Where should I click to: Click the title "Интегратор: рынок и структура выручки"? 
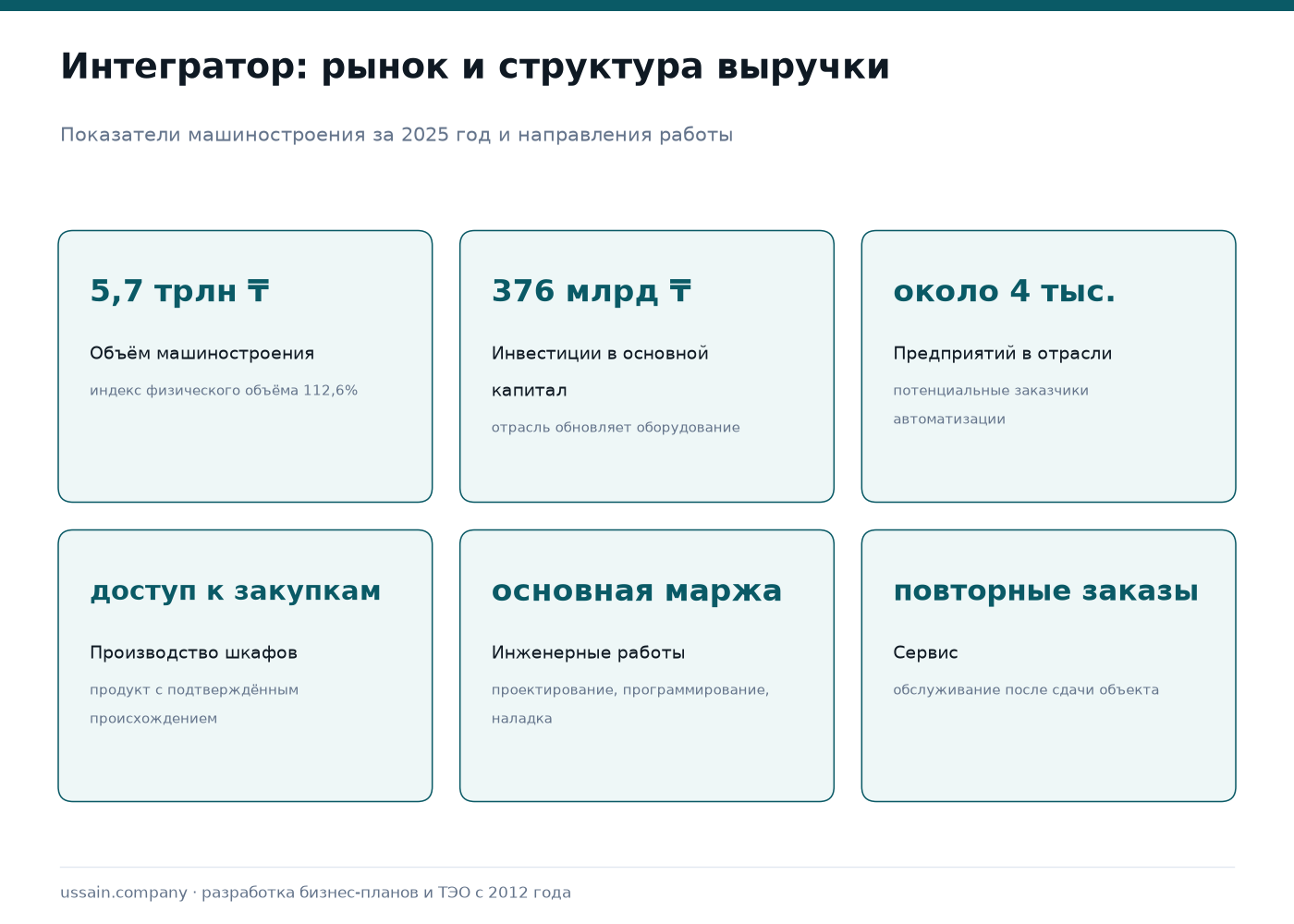475,67
